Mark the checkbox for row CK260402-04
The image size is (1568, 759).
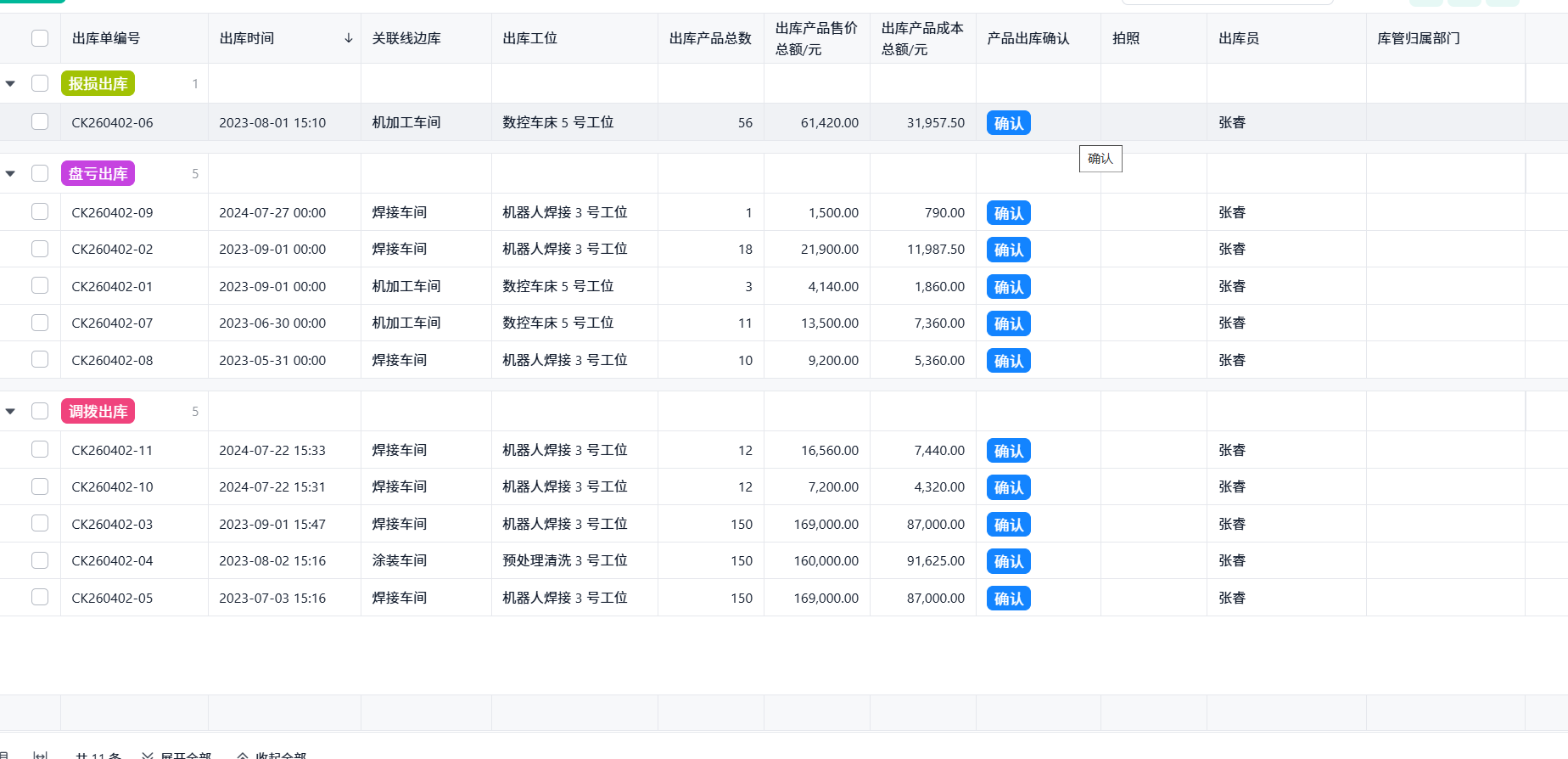[x=40, y=560]
